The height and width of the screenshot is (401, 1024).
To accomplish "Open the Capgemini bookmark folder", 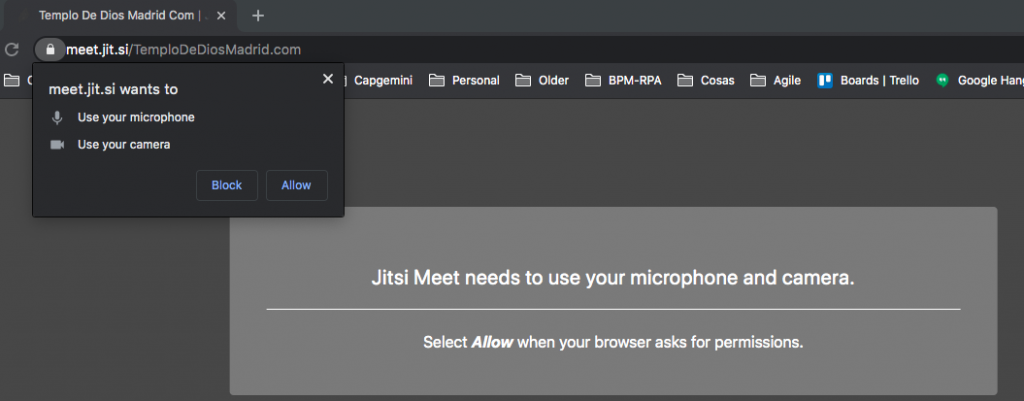I will (x=386, y=81).
